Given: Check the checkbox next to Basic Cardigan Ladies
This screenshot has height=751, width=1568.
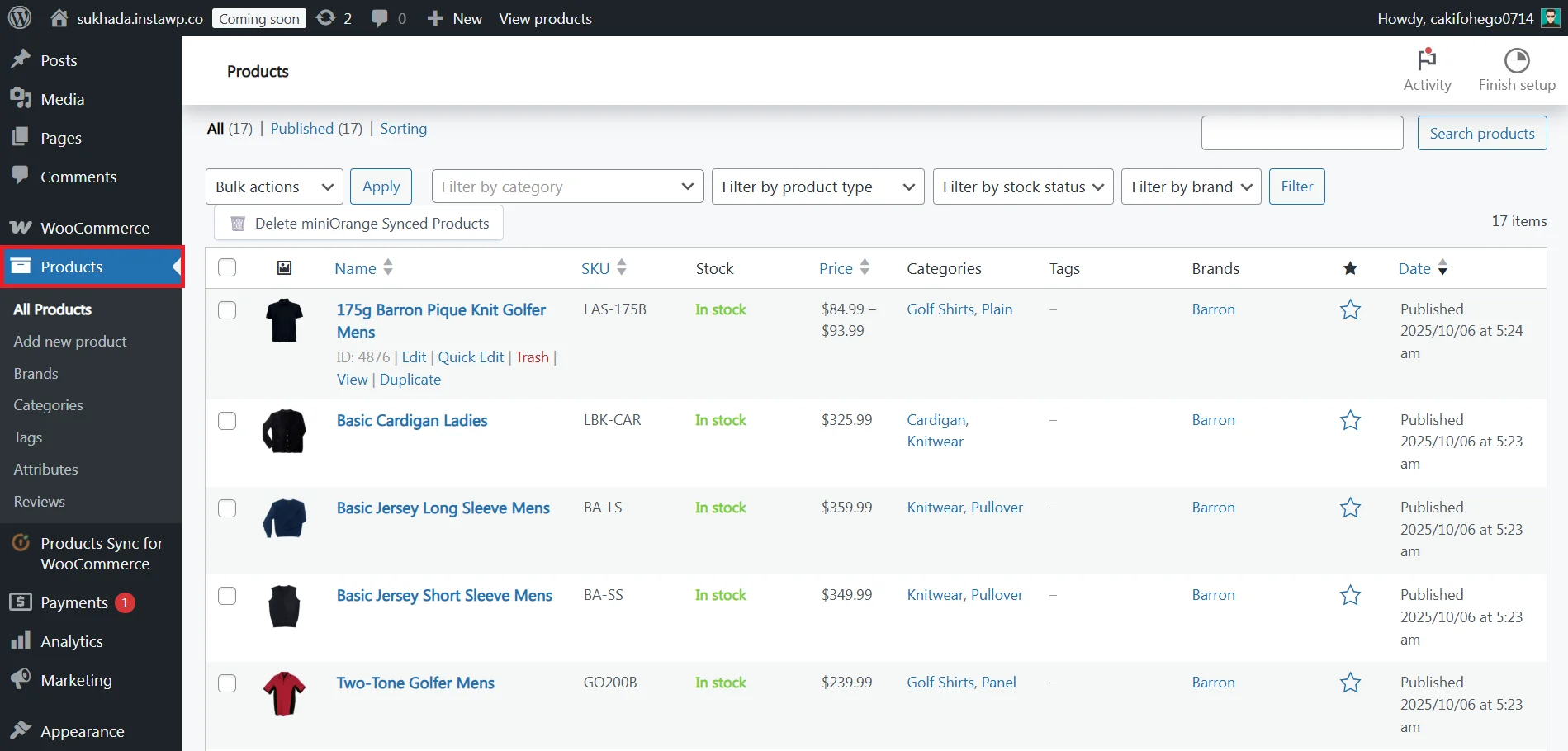Looking at the screenshot, I should 227,421.
